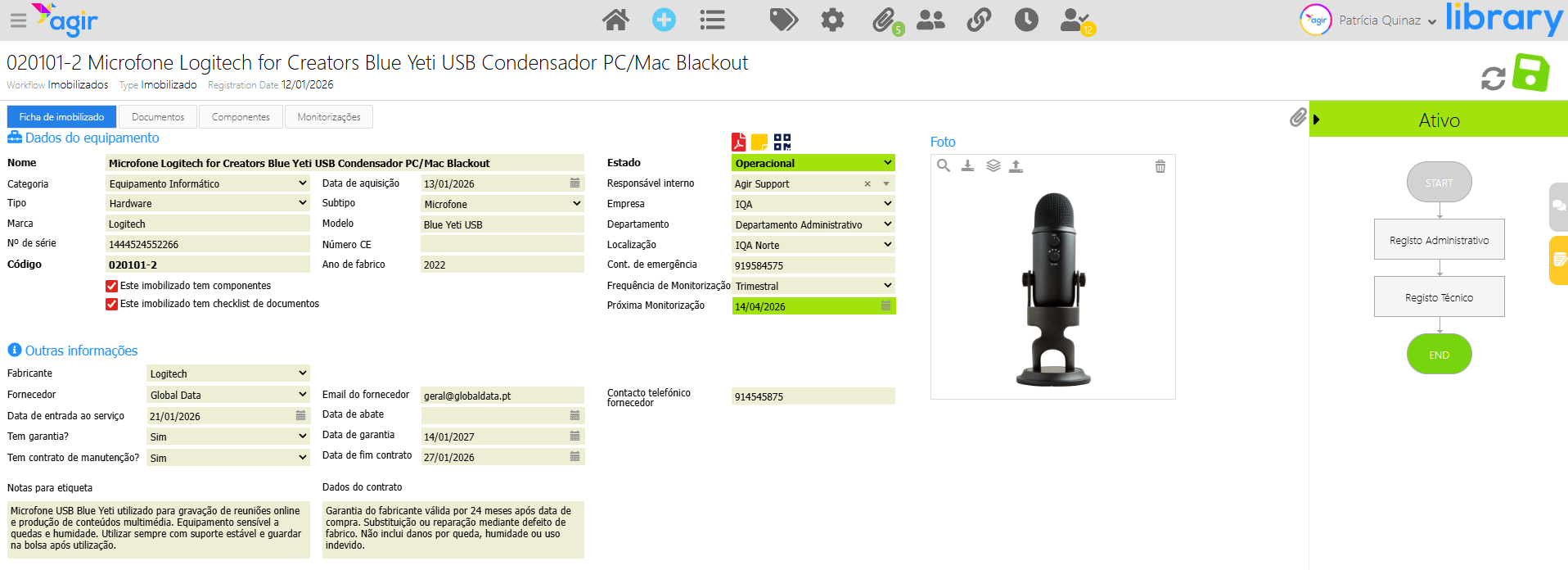The width and height of the screenshot is (1568, 570).
Task: Open the Localização dropdown
Action: (x=813, y=245)
